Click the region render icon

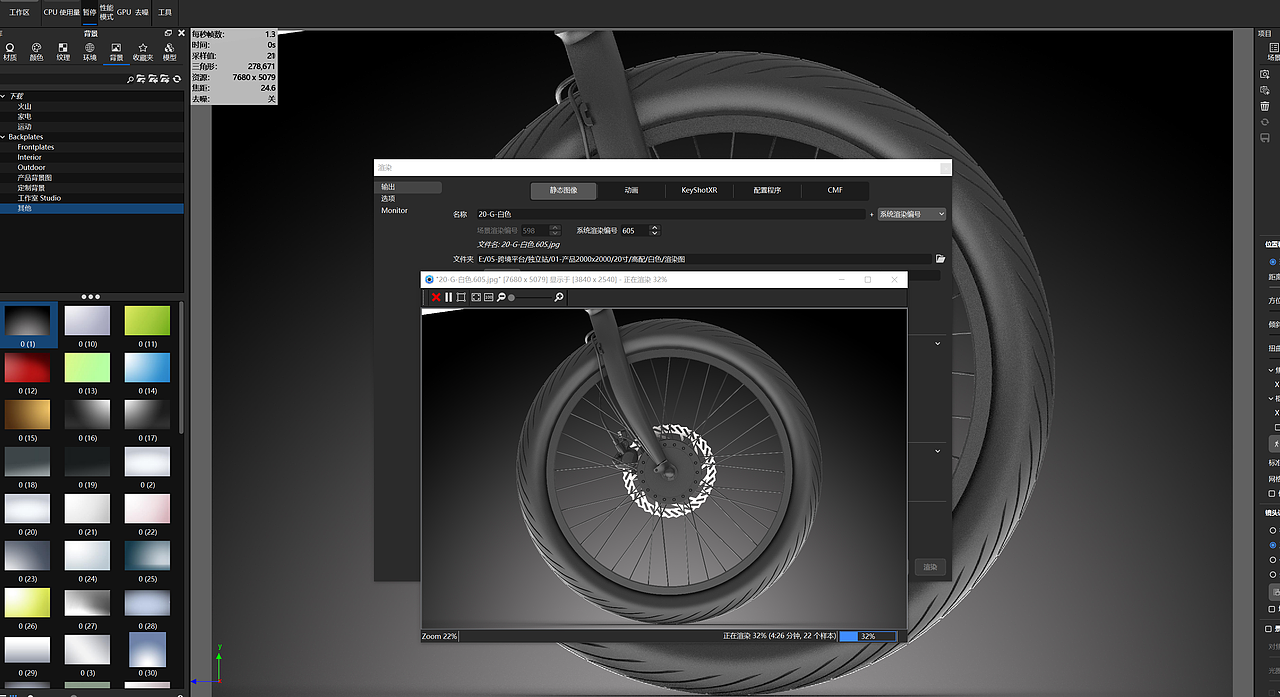(462, 297)
